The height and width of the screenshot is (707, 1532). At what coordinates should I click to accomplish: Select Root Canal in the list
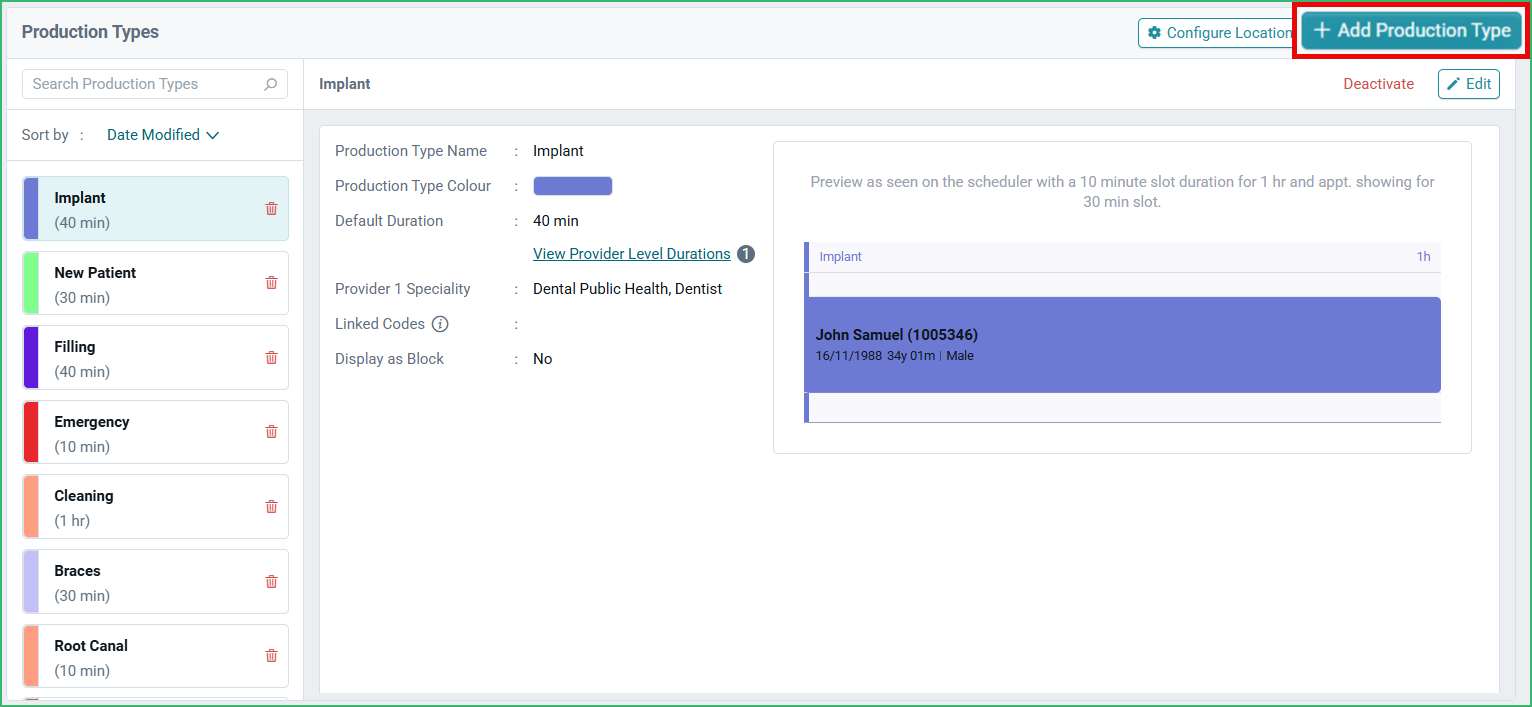pos(155,656)
